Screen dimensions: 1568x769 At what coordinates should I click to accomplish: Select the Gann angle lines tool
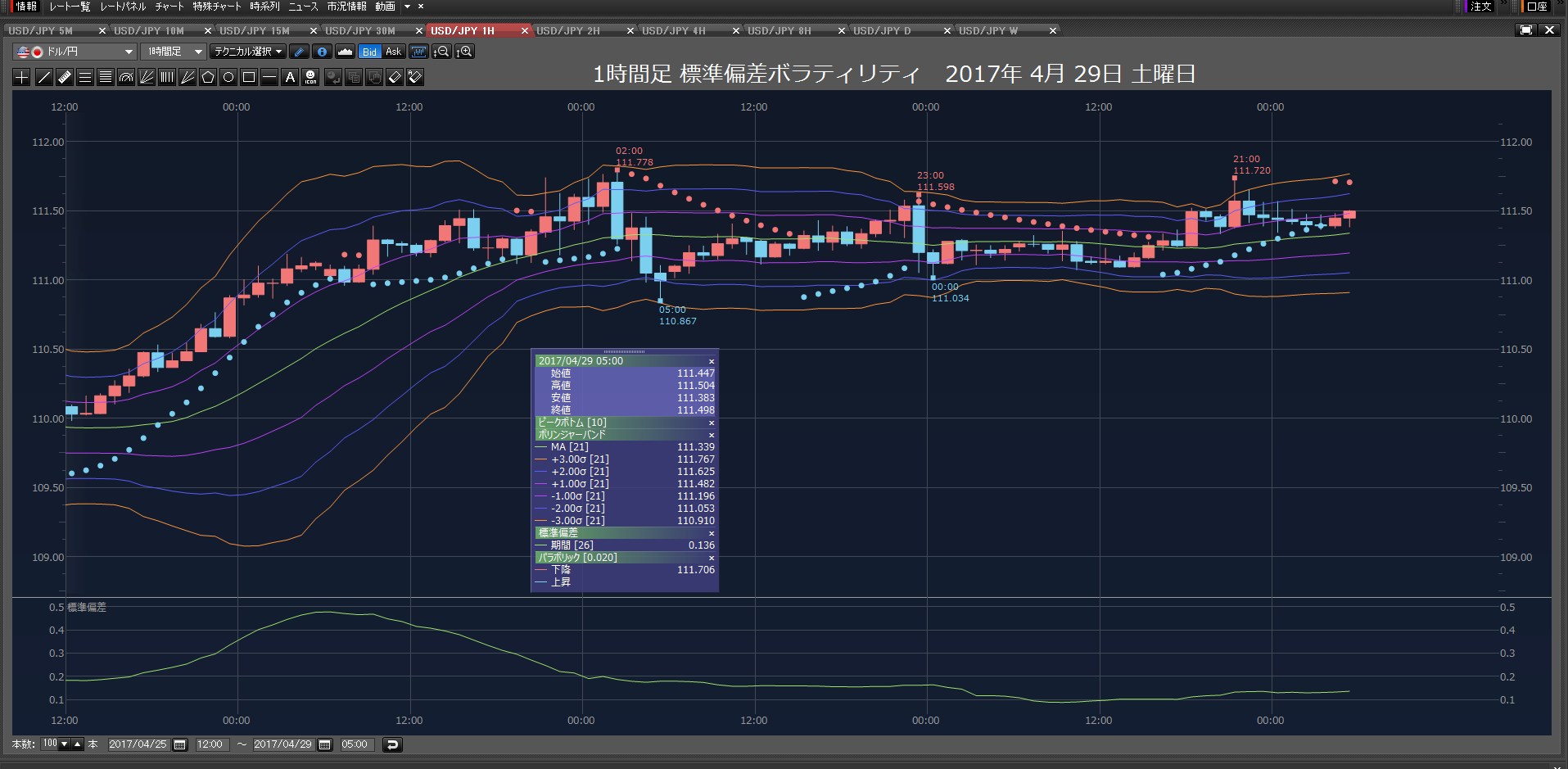point(188,77)
